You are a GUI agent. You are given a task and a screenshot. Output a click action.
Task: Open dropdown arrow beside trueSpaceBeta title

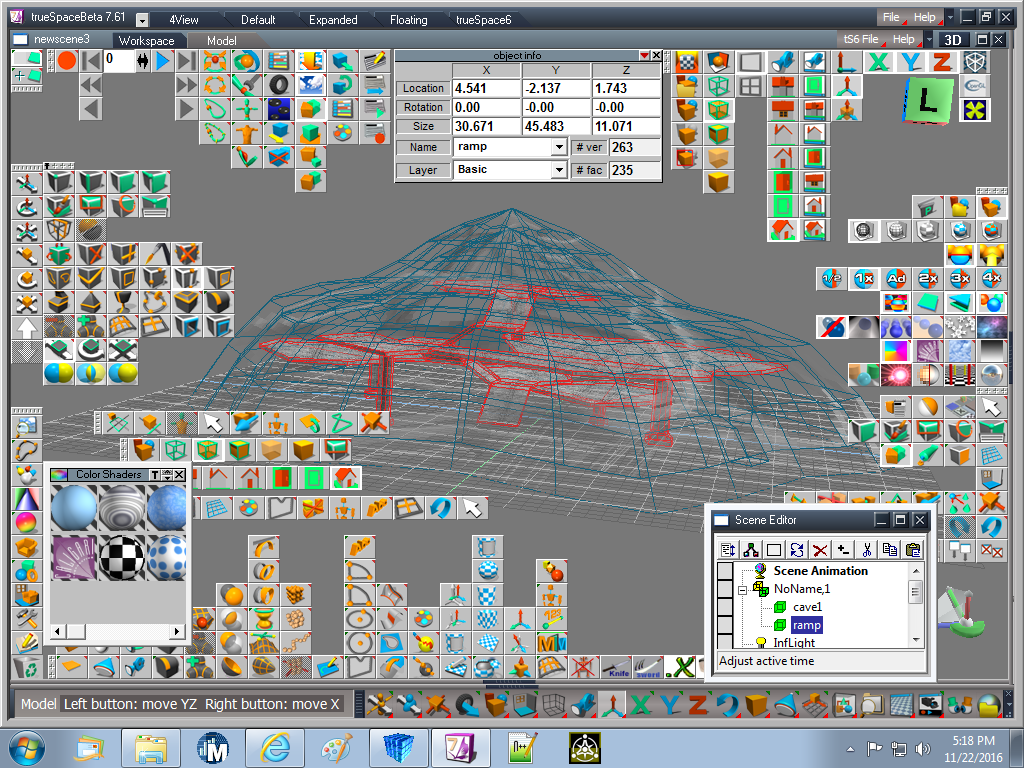tap(142, 20)
